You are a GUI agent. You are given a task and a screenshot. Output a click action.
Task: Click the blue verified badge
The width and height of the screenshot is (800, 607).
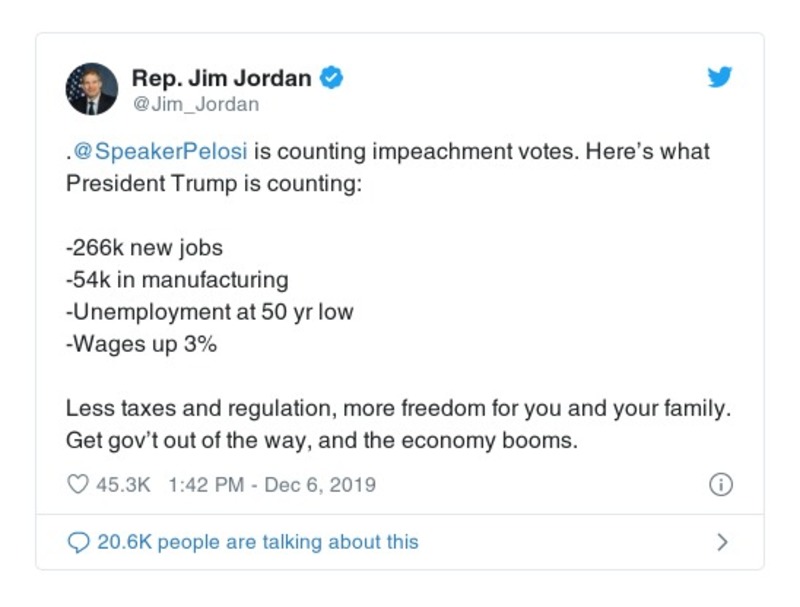[332, 78]
